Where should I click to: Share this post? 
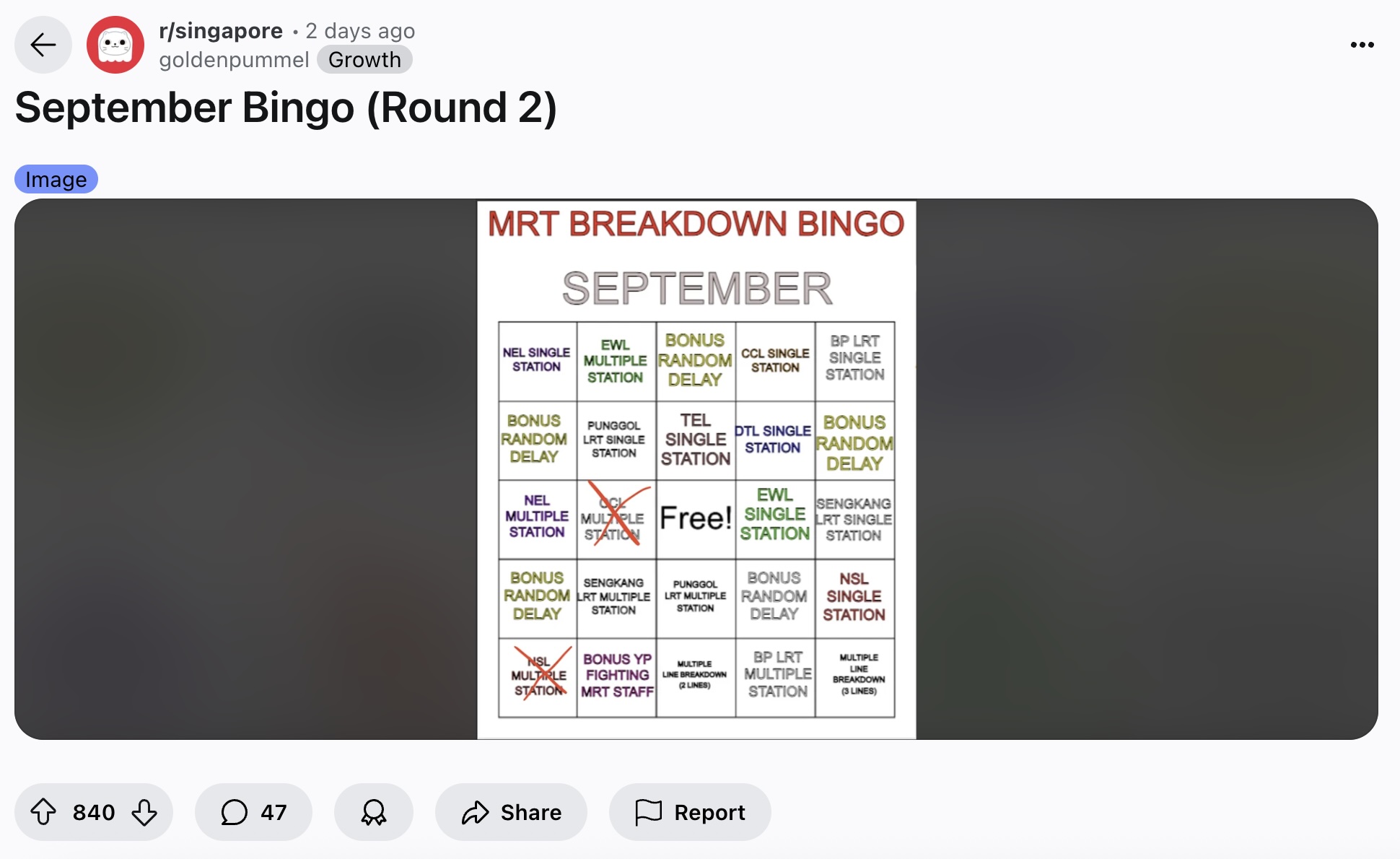tap(511, 812)
